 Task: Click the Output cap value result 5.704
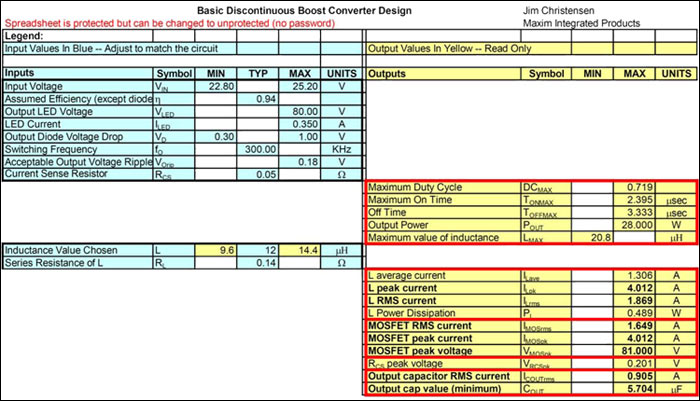pos(630,387)
